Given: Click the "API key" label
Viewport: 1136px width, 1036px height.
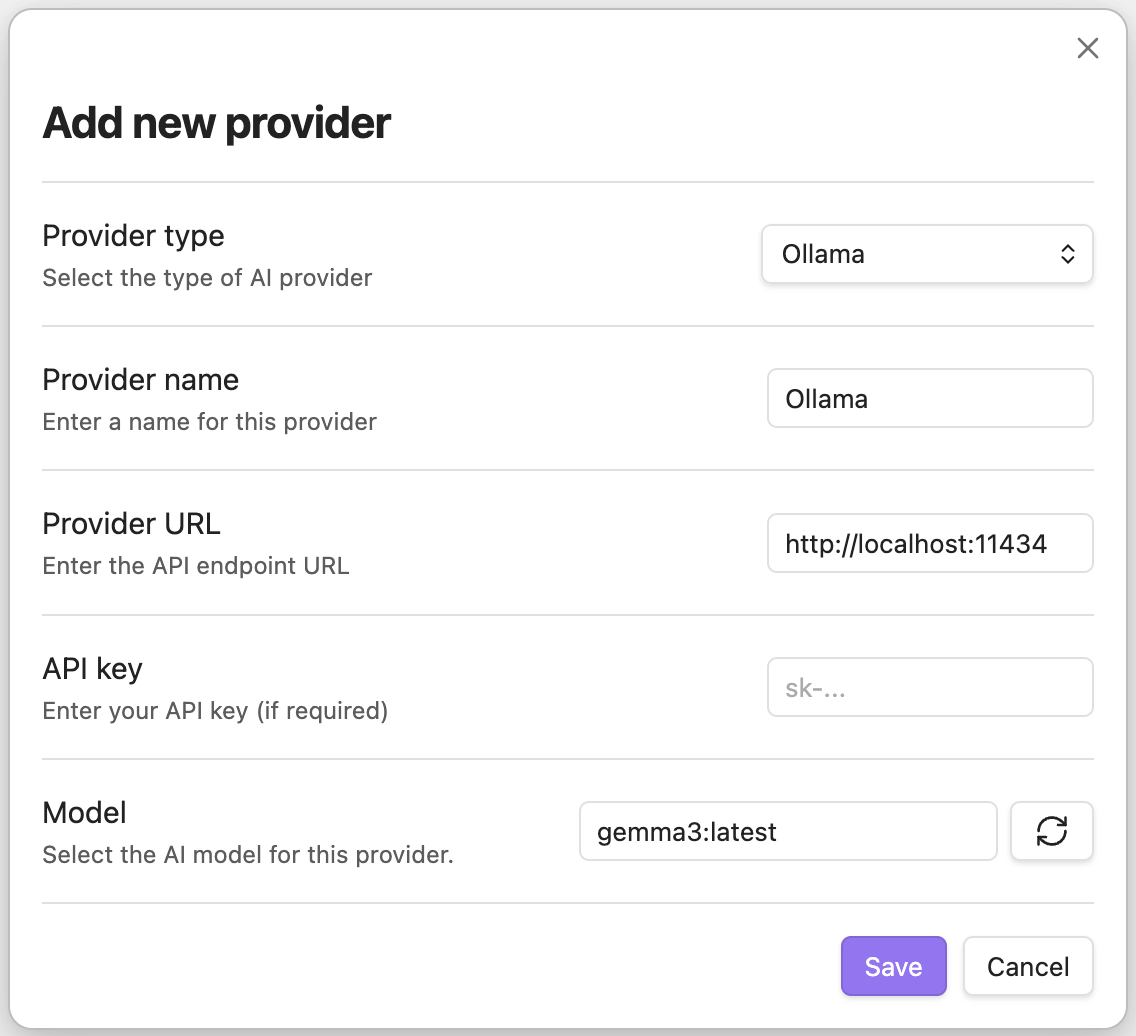Looking at the screenshot, I should [x=92, y=668].
